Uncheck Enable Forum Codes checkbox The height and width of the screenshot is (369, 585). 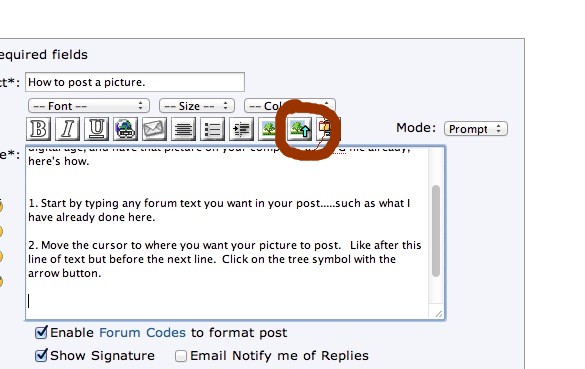coord(41,332)
